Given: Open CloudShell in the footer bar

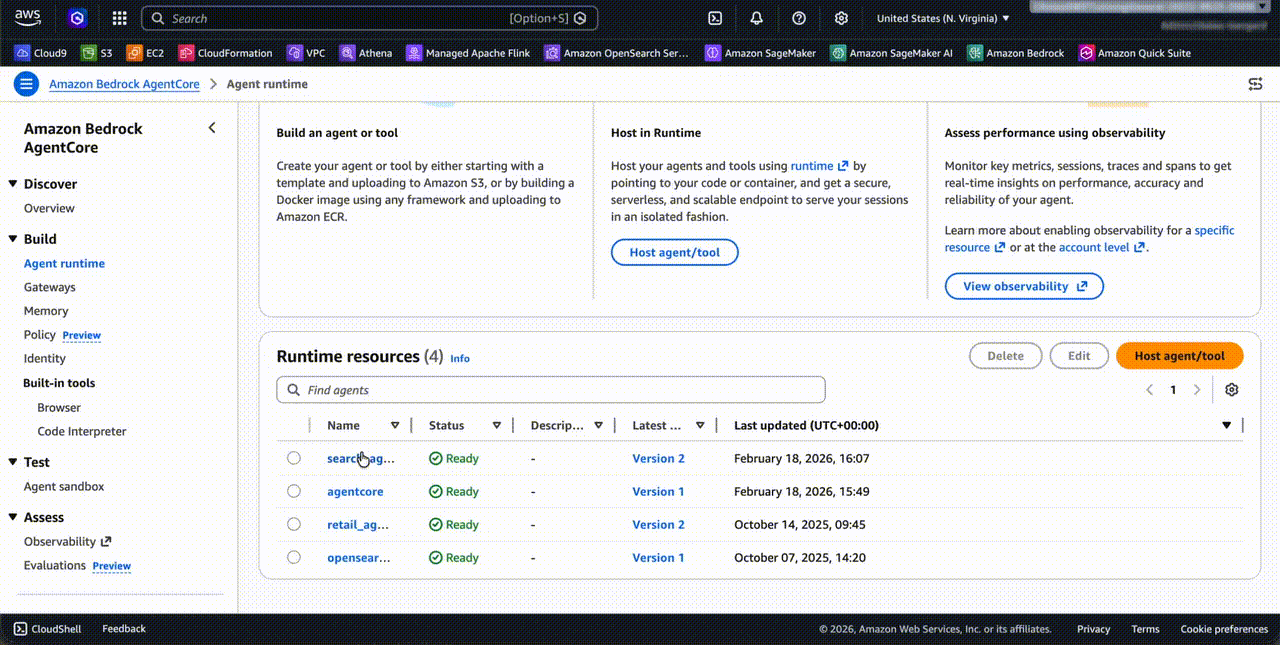Looking at the screenshot, I should tap(47, 629).
